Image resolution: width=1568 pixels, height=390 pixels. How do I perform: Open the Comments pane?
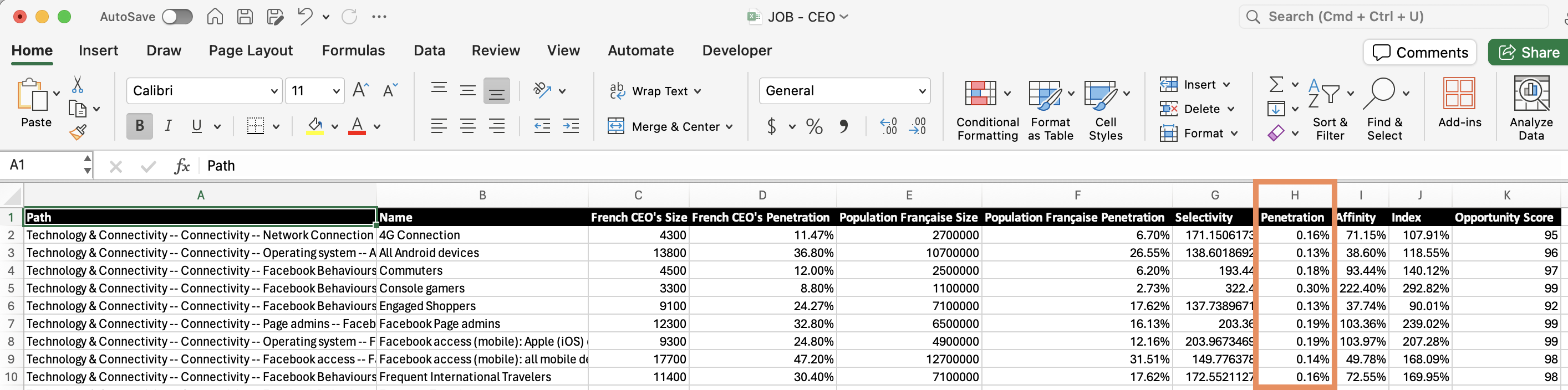pos(1420,52)
